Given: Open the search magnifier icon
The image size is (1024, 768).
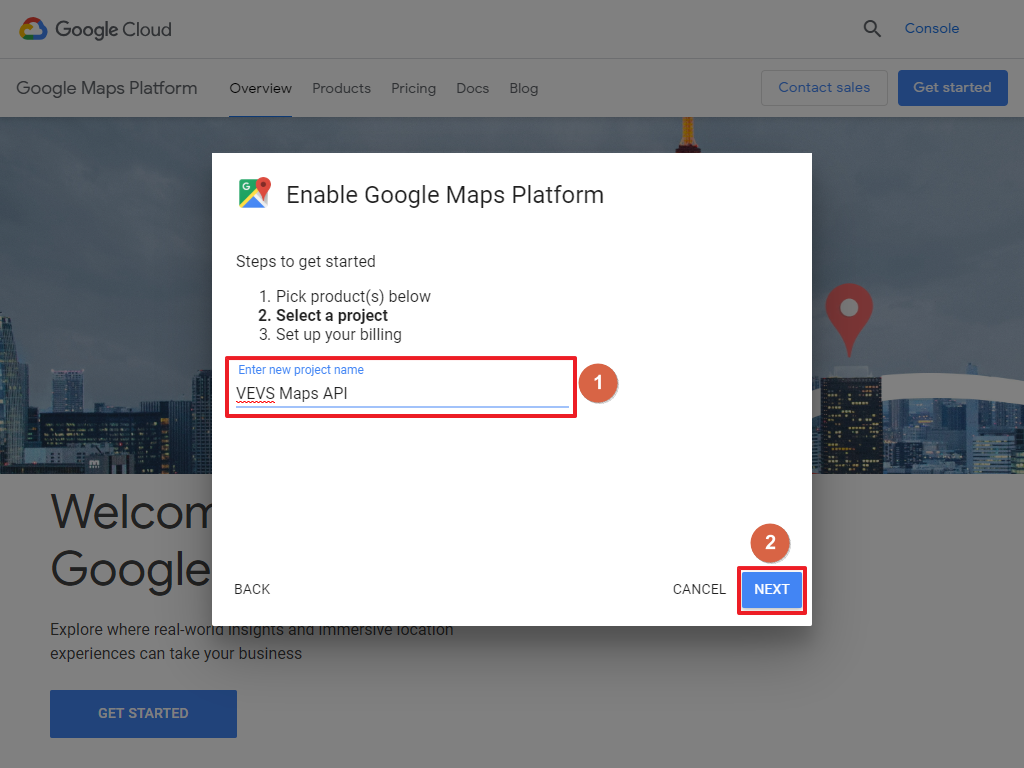Looking at the screenshot, I should (872, 28).
